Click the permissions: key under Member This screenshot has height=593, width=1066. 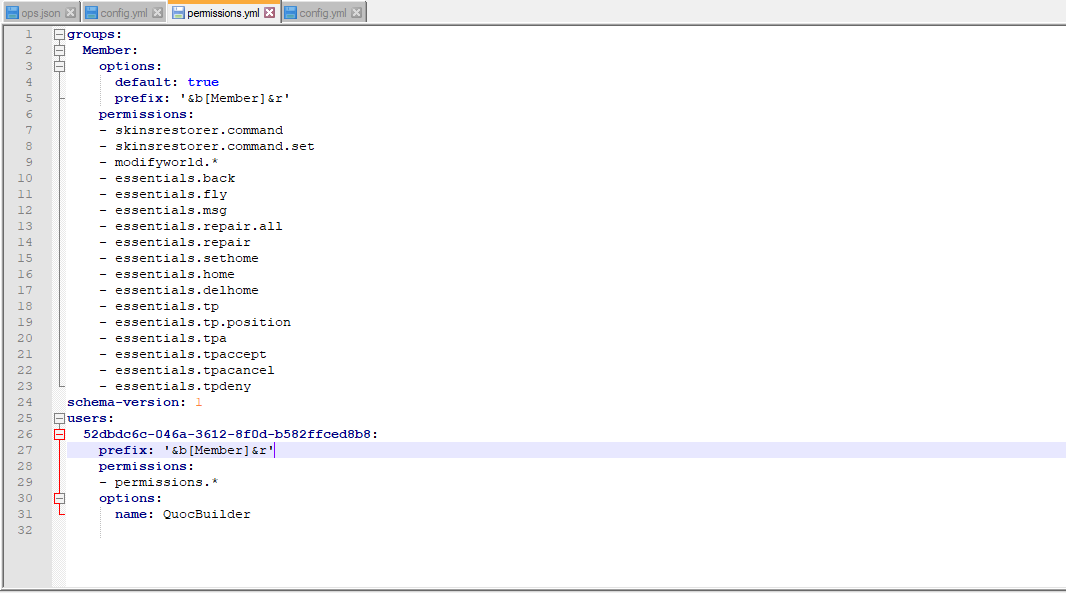(146, 114)
